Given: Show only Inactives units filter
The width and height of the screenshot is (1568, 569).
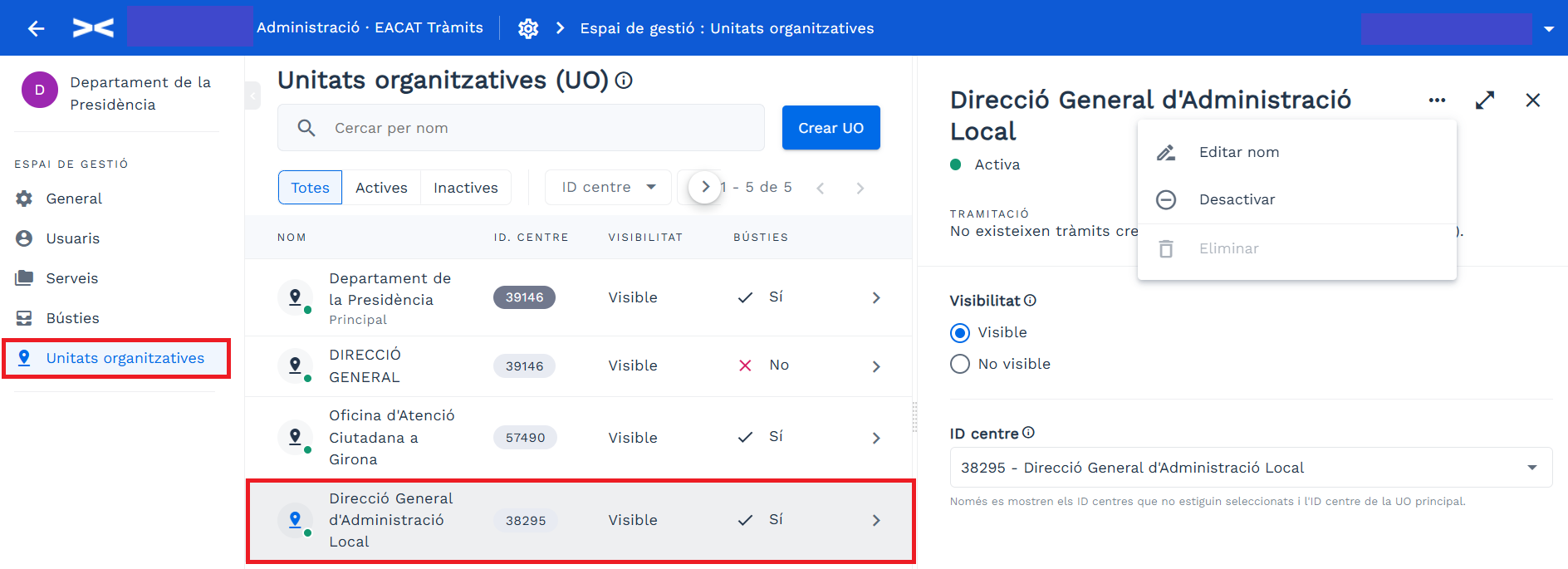Looking at the screenshot, I should [466, 188].
